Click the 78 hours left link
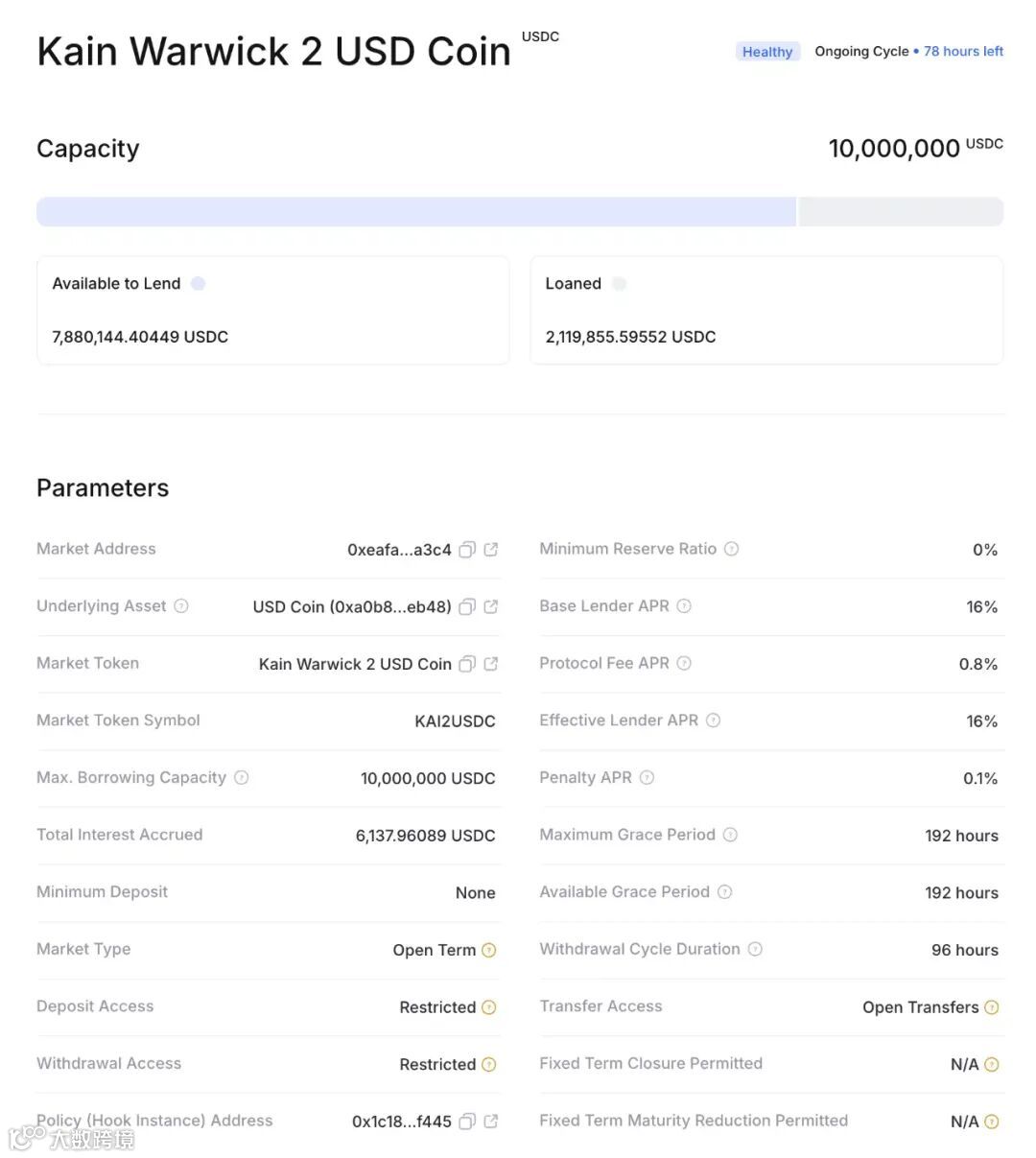The width and height of the screenshot is (1036, 1158). (x=963, y=51)
